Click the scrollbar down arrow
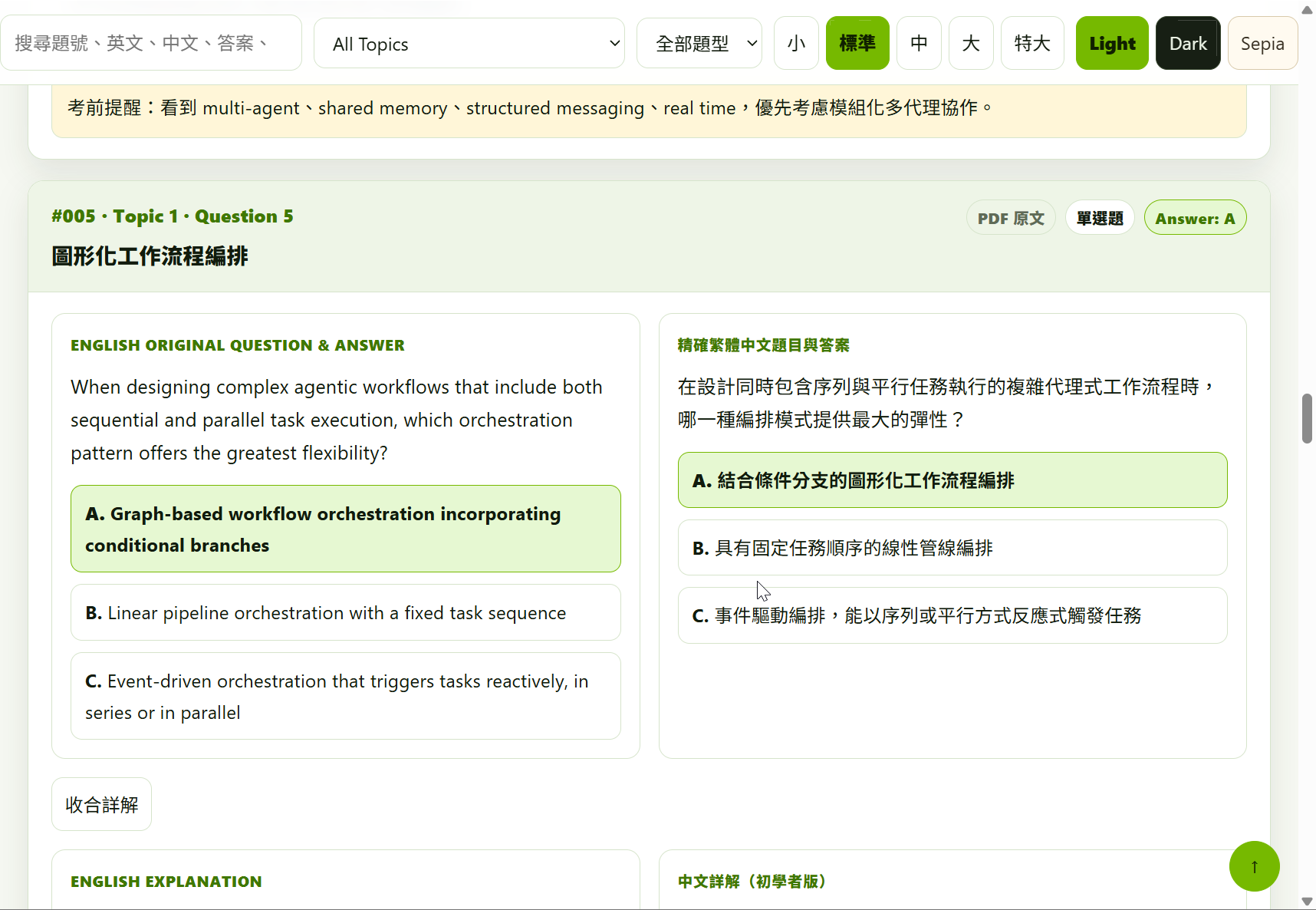Screen dimensions: 1316x910 coord(1307,902)
